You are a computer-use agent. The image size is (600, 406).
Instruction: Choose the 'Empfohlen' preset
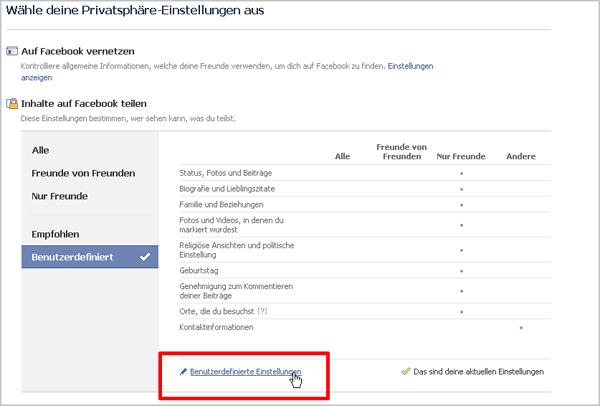click(55, 234)
